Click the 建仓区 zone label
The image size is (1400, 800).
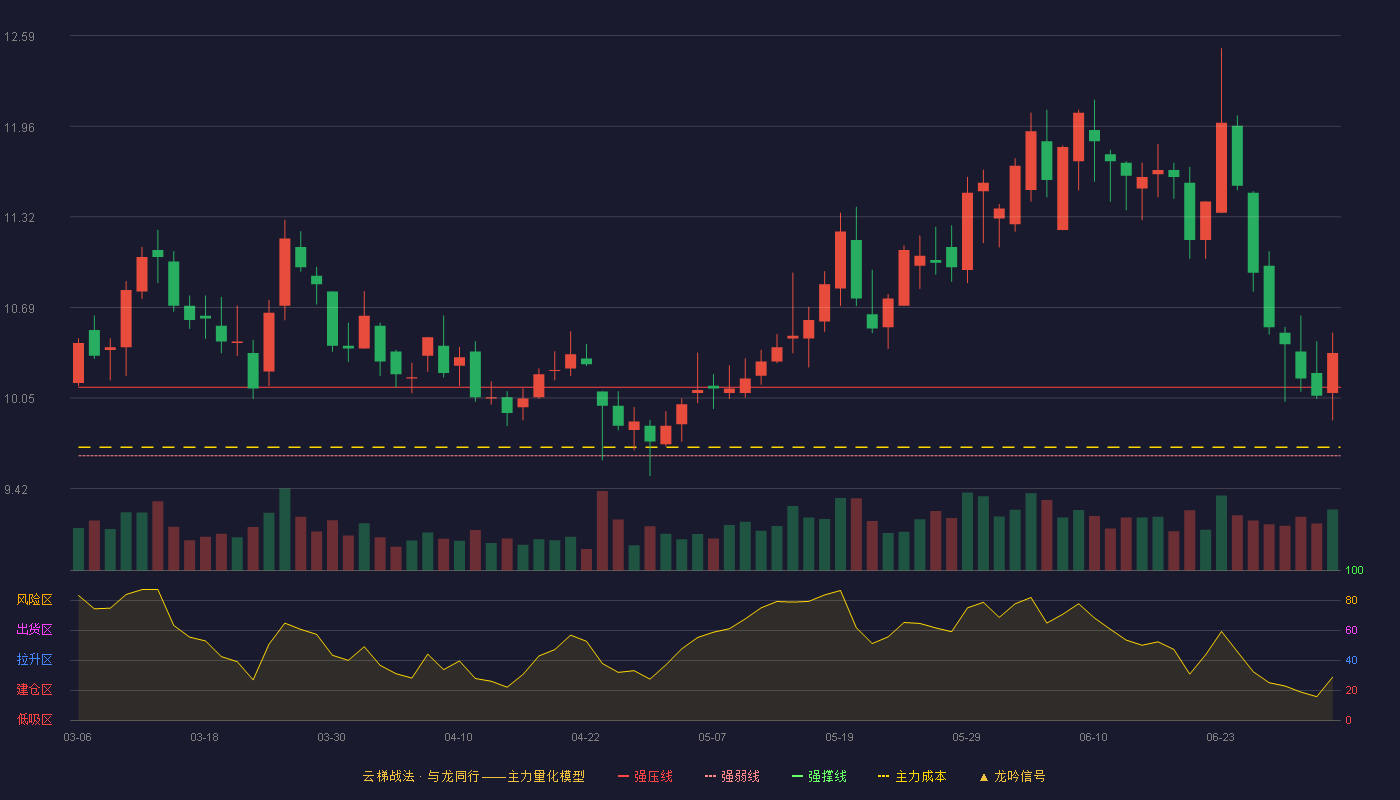click(34, 690)
